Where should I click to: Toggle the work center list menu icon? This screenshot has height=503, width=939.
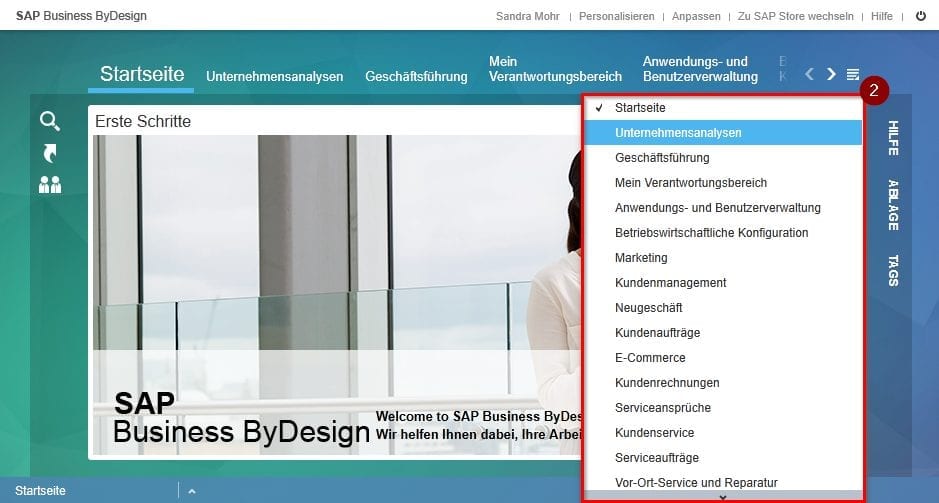click(x=853, y=74)
